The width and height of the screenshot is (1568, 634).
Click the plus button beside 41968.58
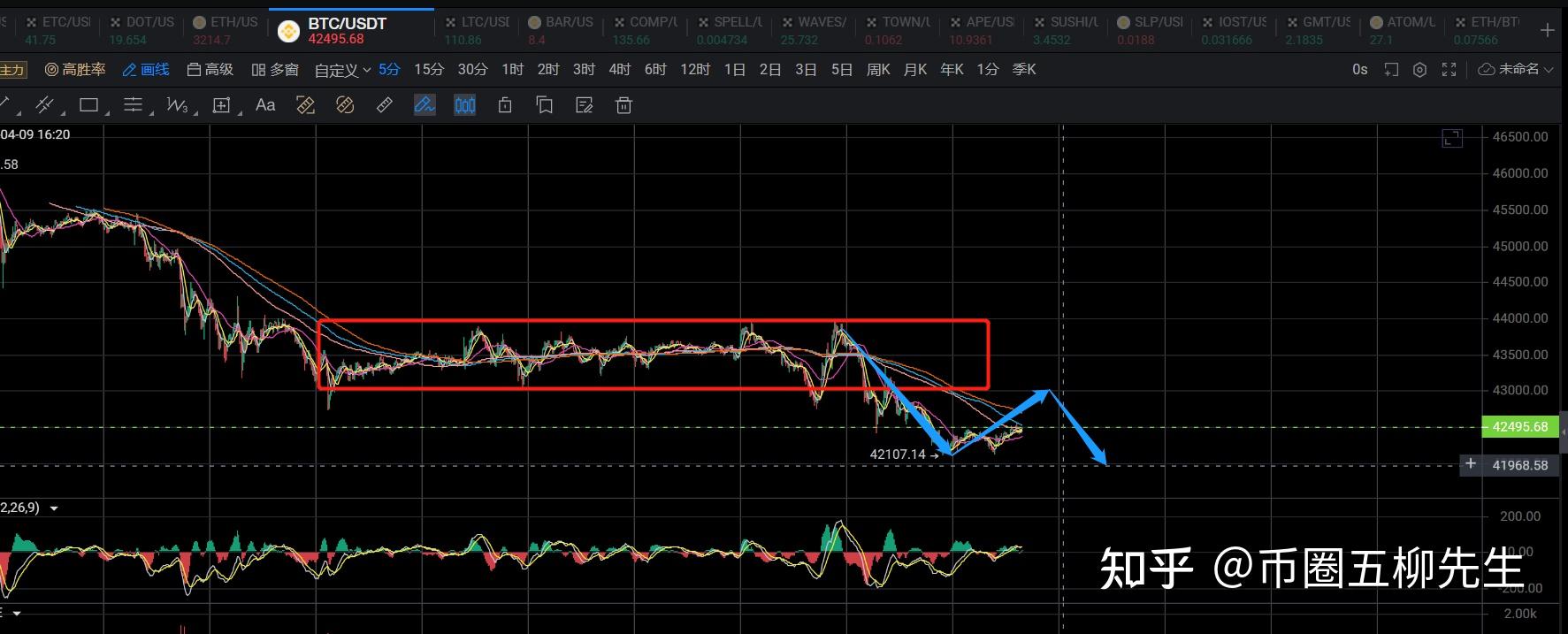click(x=1470, y=464)
